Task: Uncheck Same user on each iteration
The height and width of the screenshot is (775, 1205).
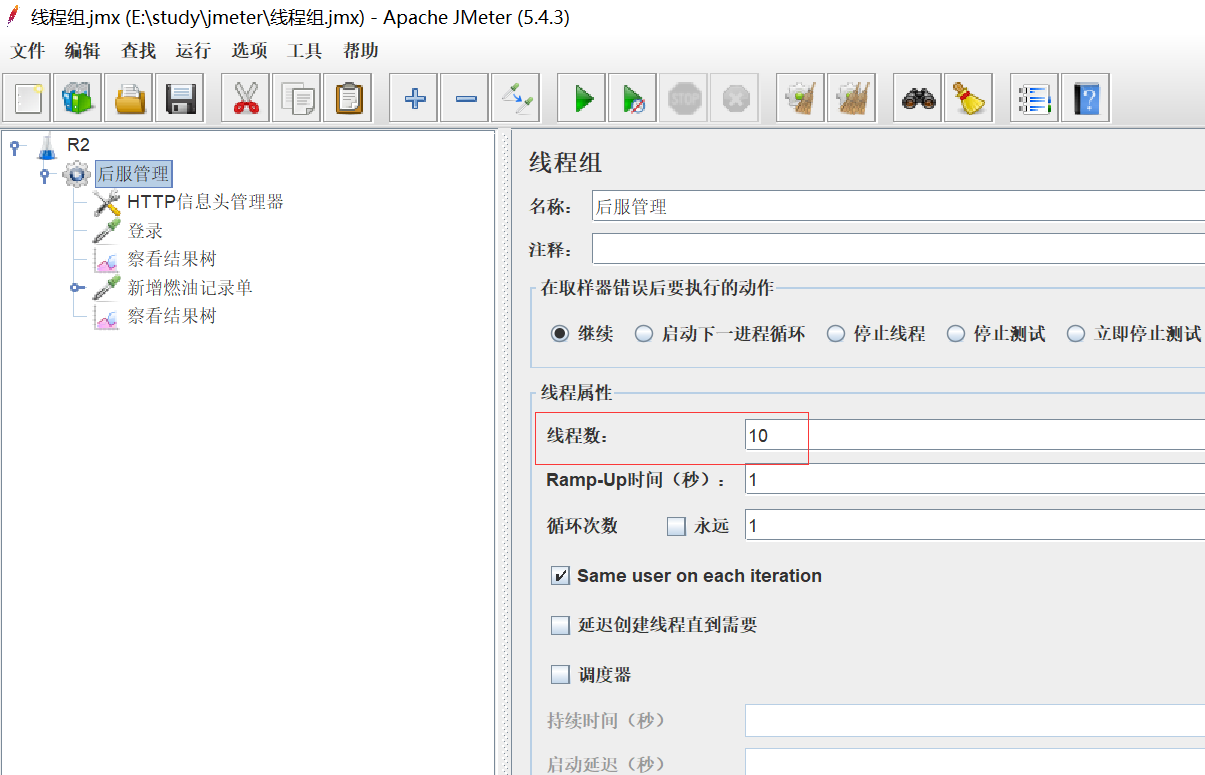Action: 560,576
